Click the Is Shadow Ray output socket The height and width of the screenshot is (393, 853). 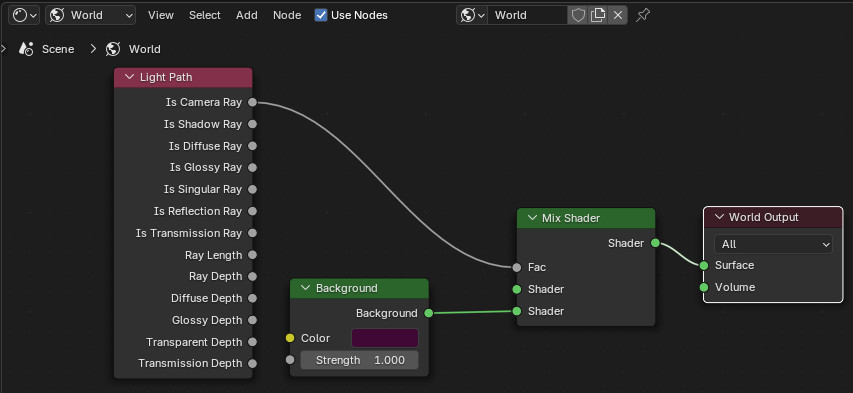click(x=252, y=124)
